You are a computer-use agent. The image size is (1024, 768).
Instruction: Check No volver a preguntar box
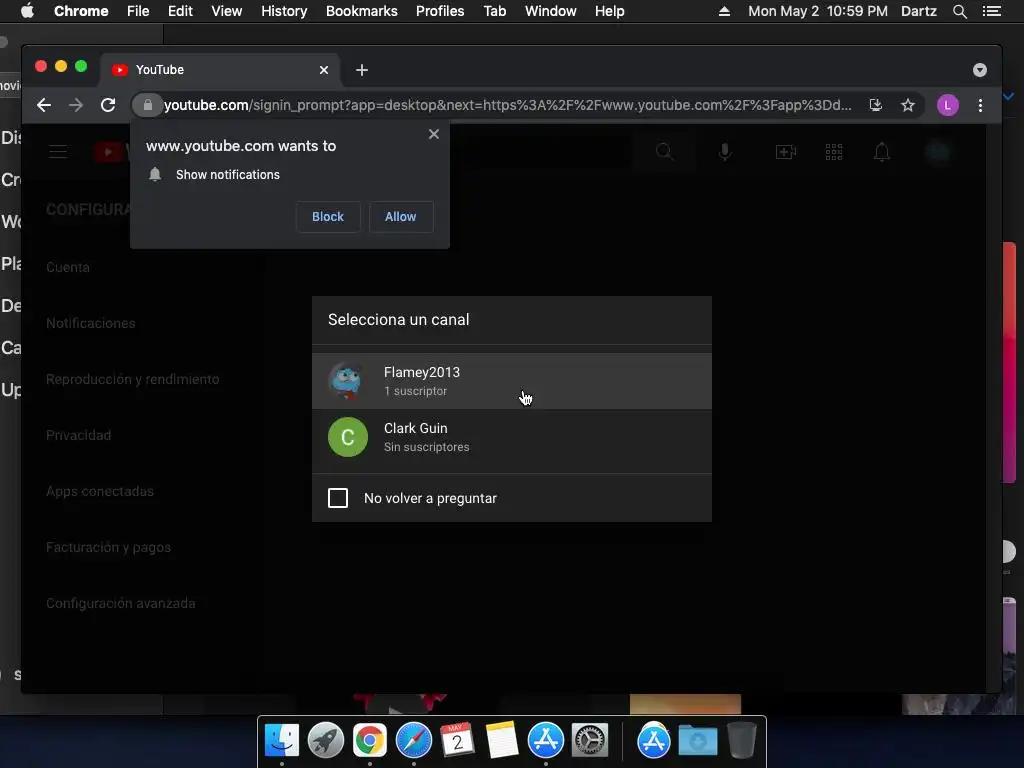[338, 498]
